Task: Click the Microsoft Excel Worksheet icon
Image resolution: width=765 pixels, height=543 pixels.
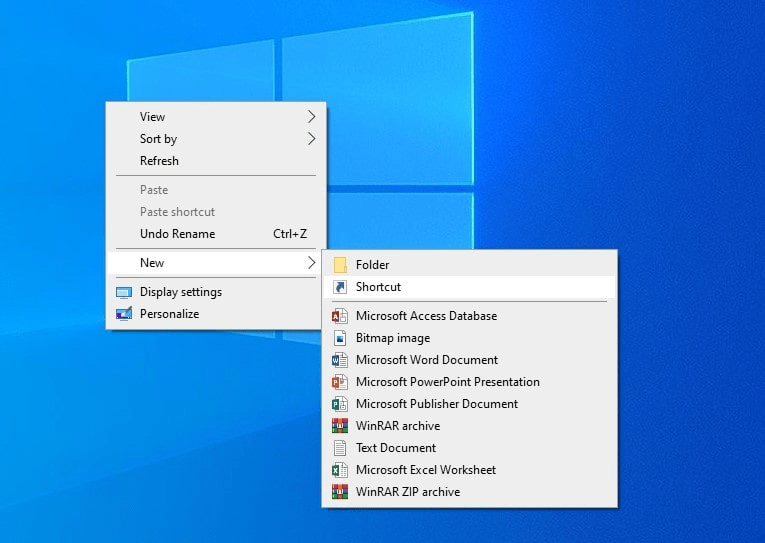Action: [x=340, y=470]
